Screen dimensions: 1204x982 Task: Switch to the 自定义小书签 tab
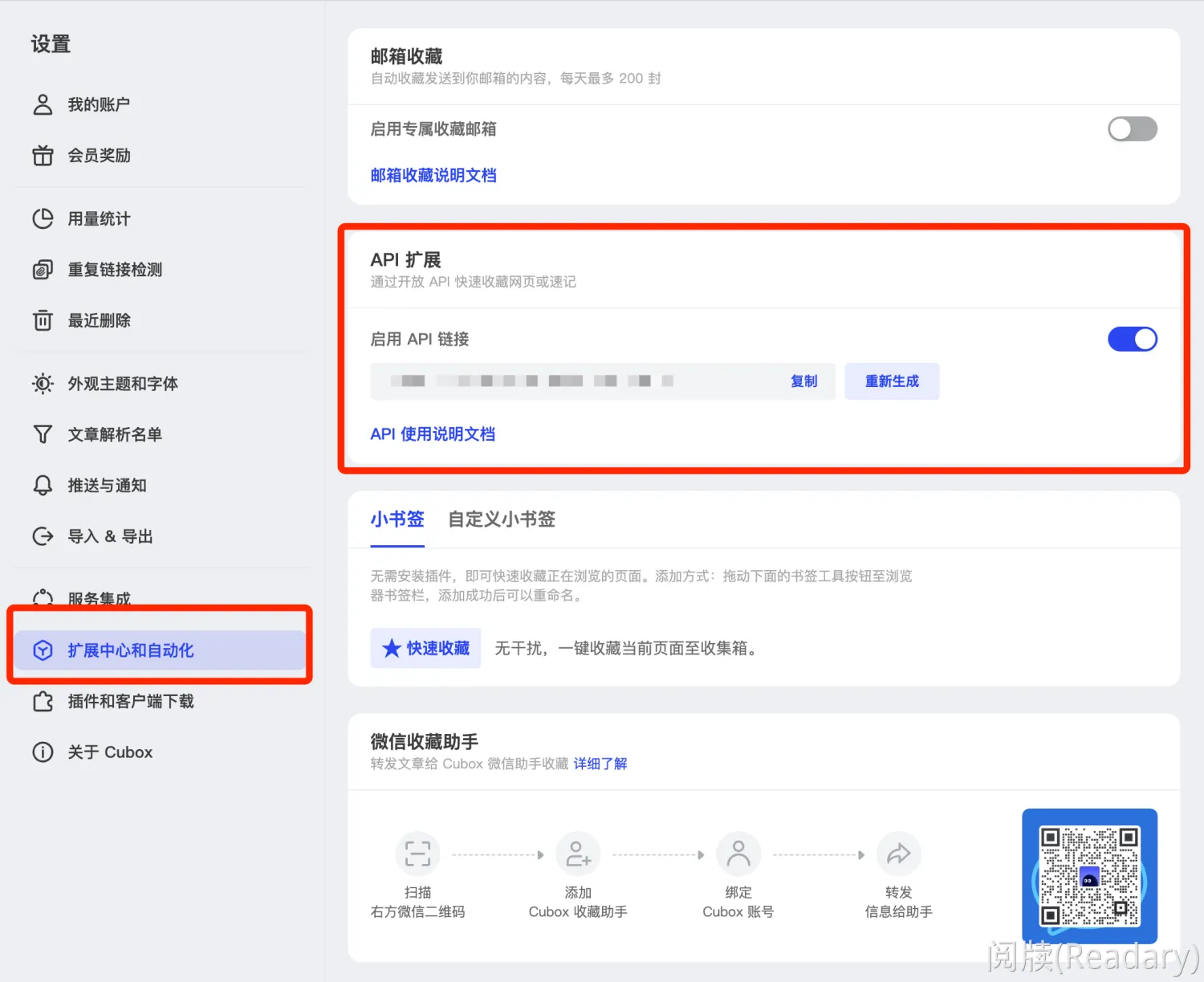tap(501, 520)
